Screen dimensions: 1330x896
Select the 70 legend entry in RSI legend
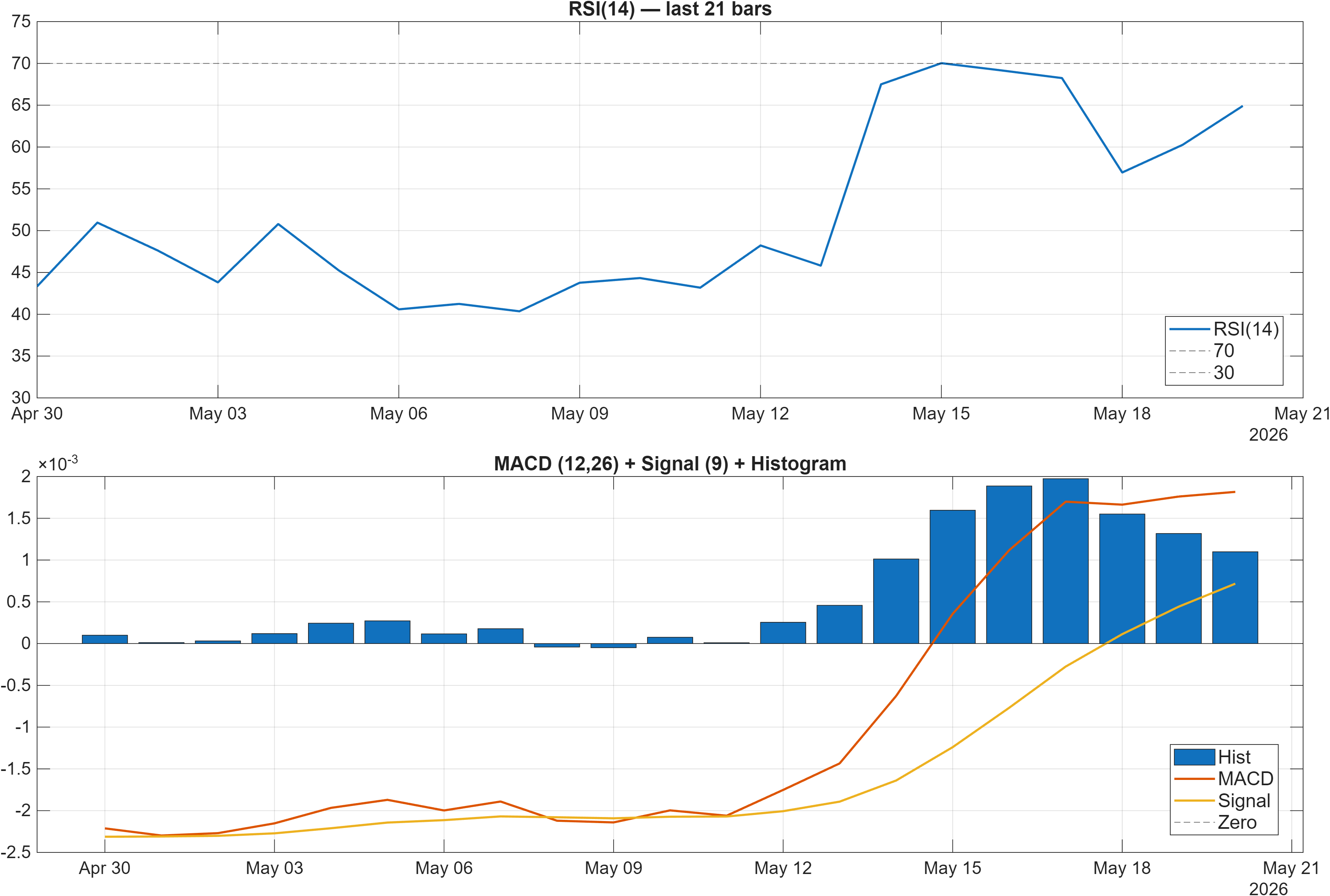pos(1202,351)
